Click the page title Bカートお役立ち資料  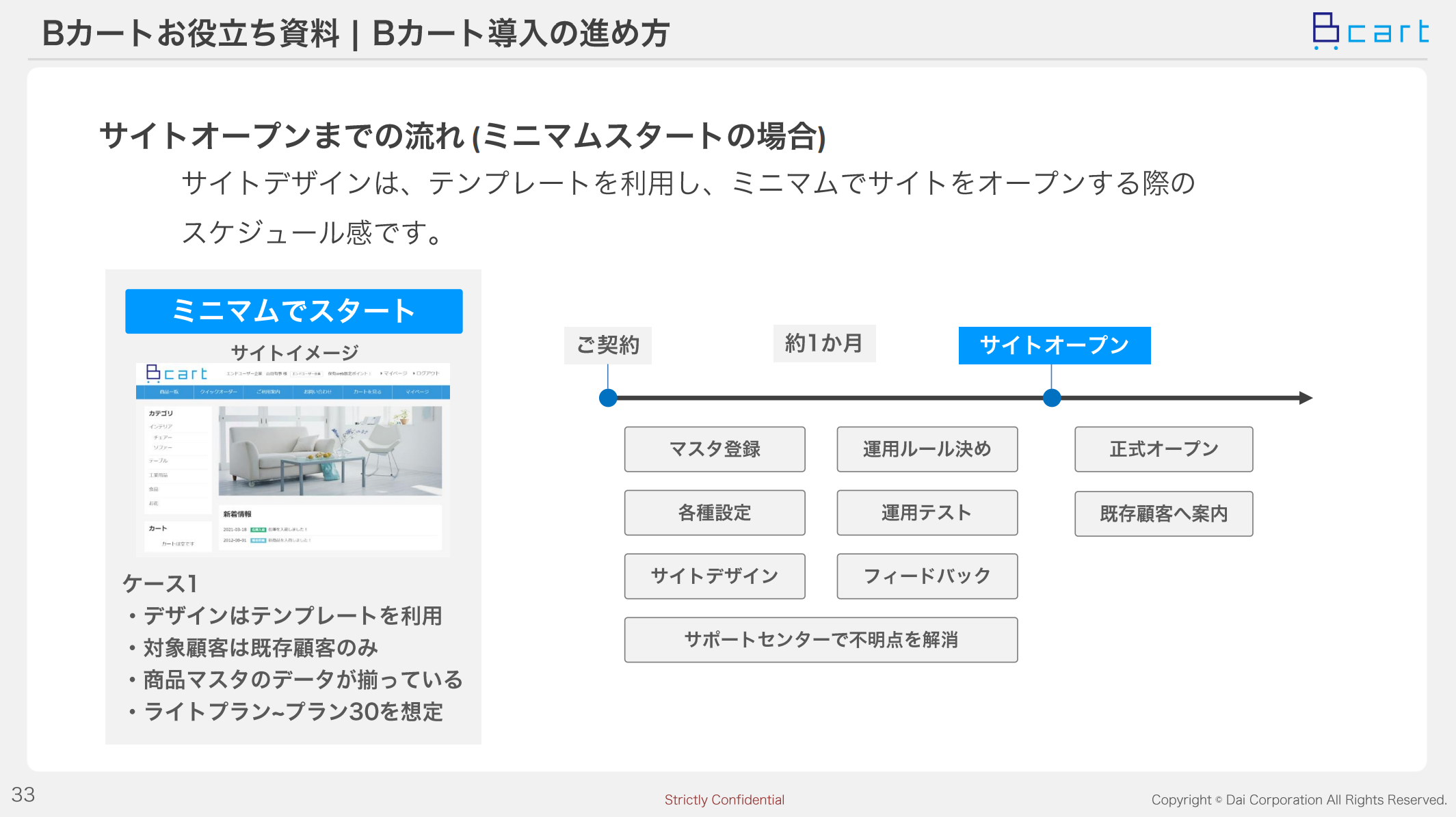[191, 33]
